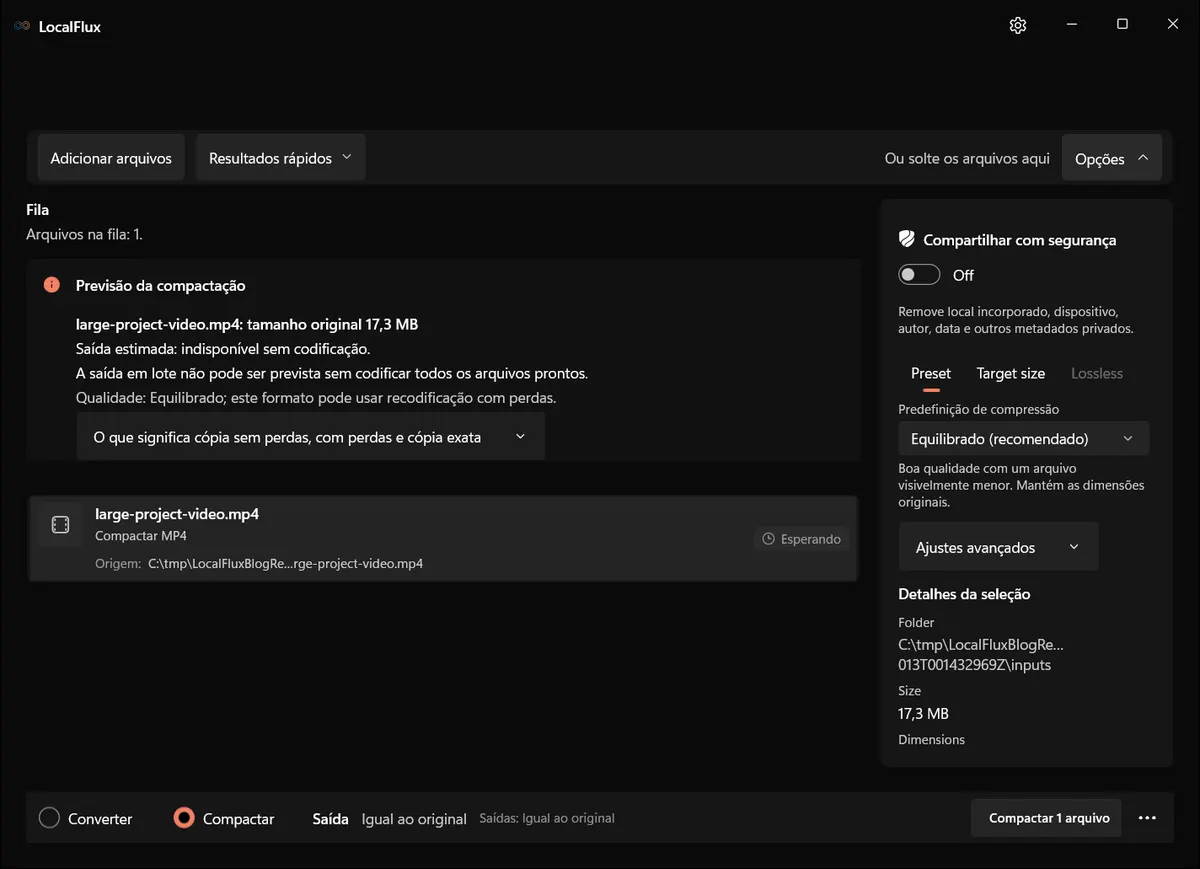Open the Resultados rápidos dropdown
Image resolution: width=1200 pixels, height=869 pixels.
[280, 158]
